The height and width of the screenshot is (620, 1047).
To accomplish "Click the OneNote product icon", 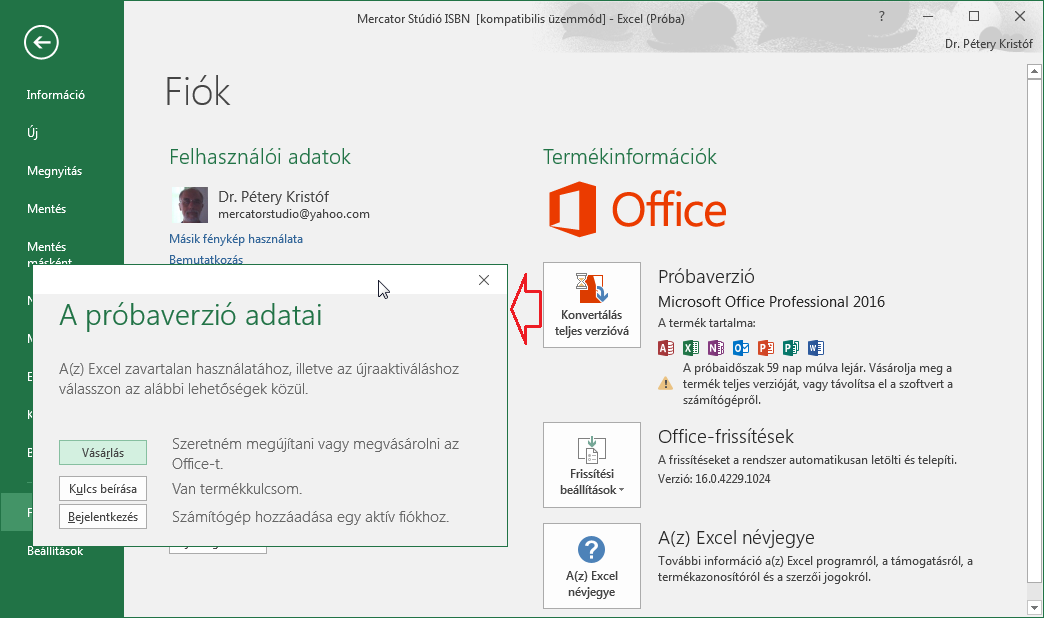I will (716, 348).
